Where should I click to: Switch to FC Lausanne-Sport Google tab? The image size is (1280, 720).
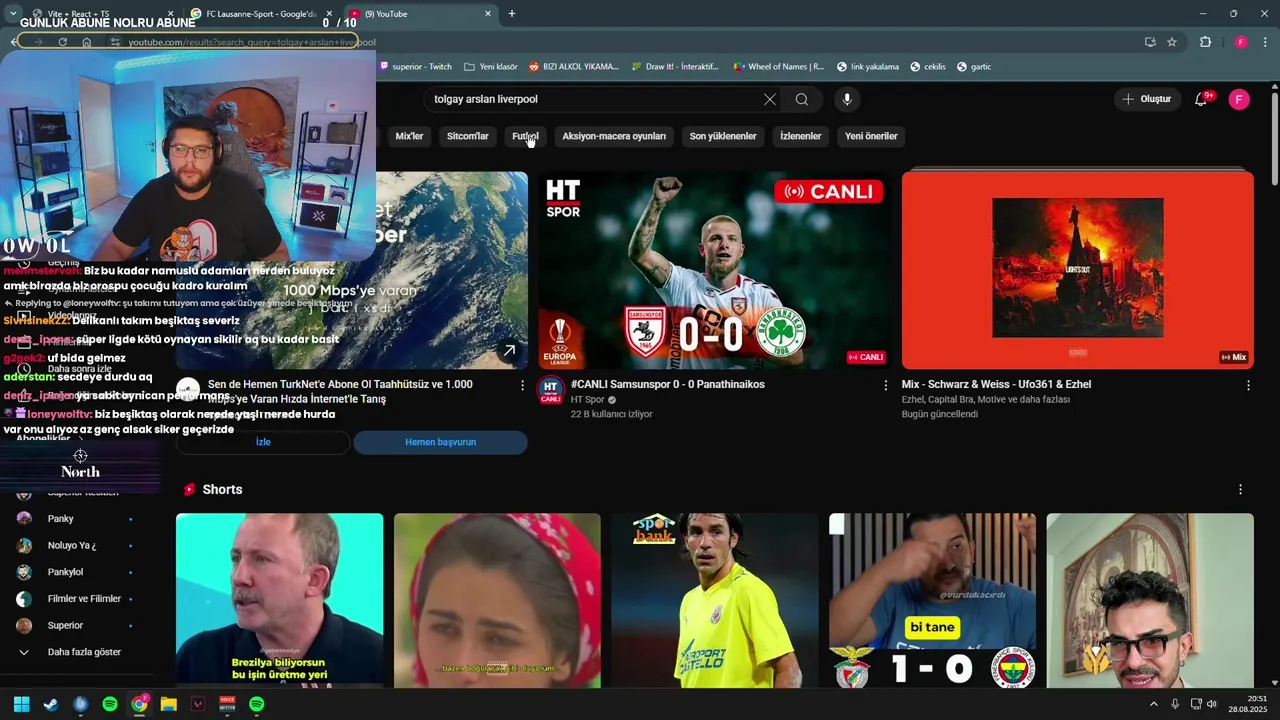click(261, 14)
